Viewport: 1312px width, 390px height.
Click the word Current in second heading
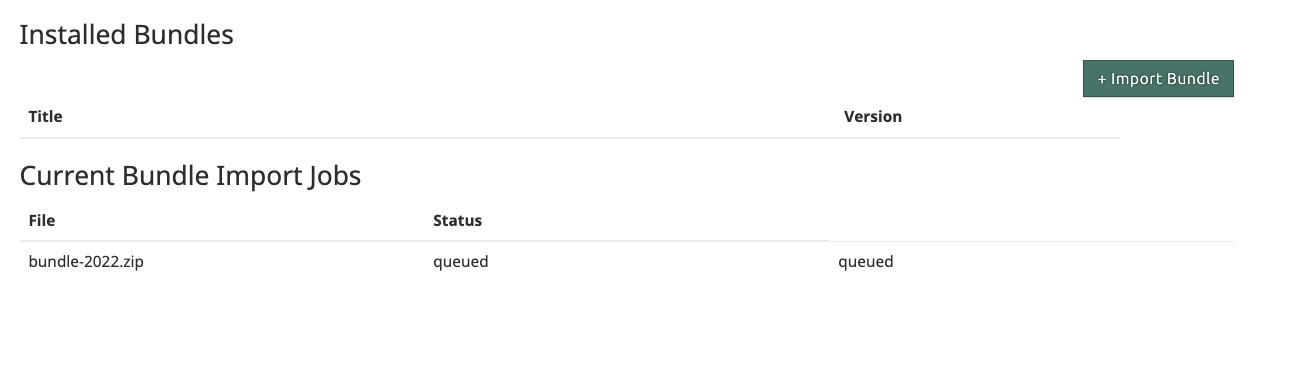[67, 176]
